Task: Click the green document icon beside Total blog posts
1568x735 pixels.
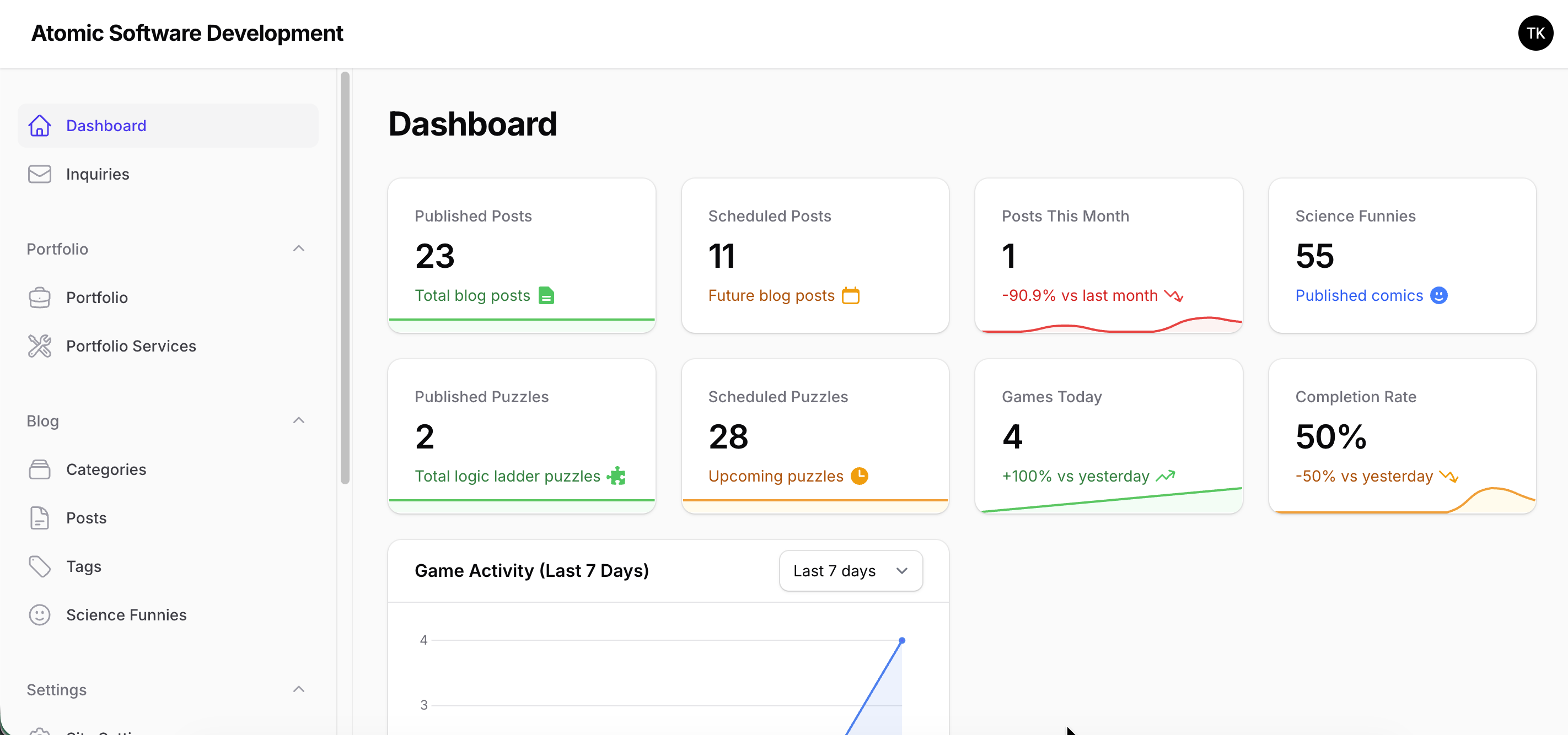Action: pyautogui.click(x=546, y=296)
